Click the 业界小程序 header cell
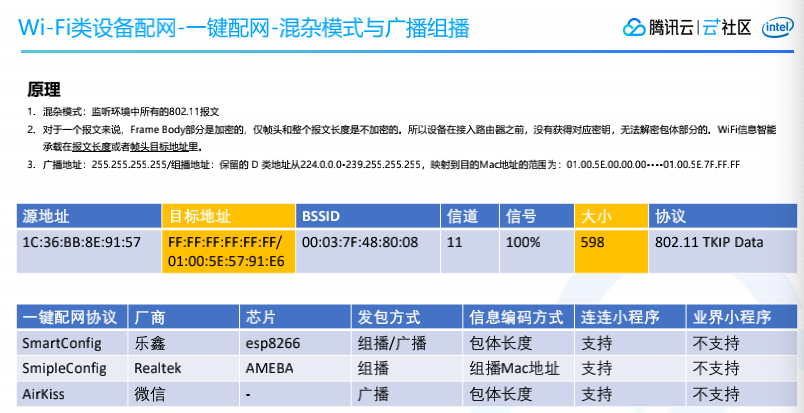This screenshot has width=804, height=413. [742, 317]
